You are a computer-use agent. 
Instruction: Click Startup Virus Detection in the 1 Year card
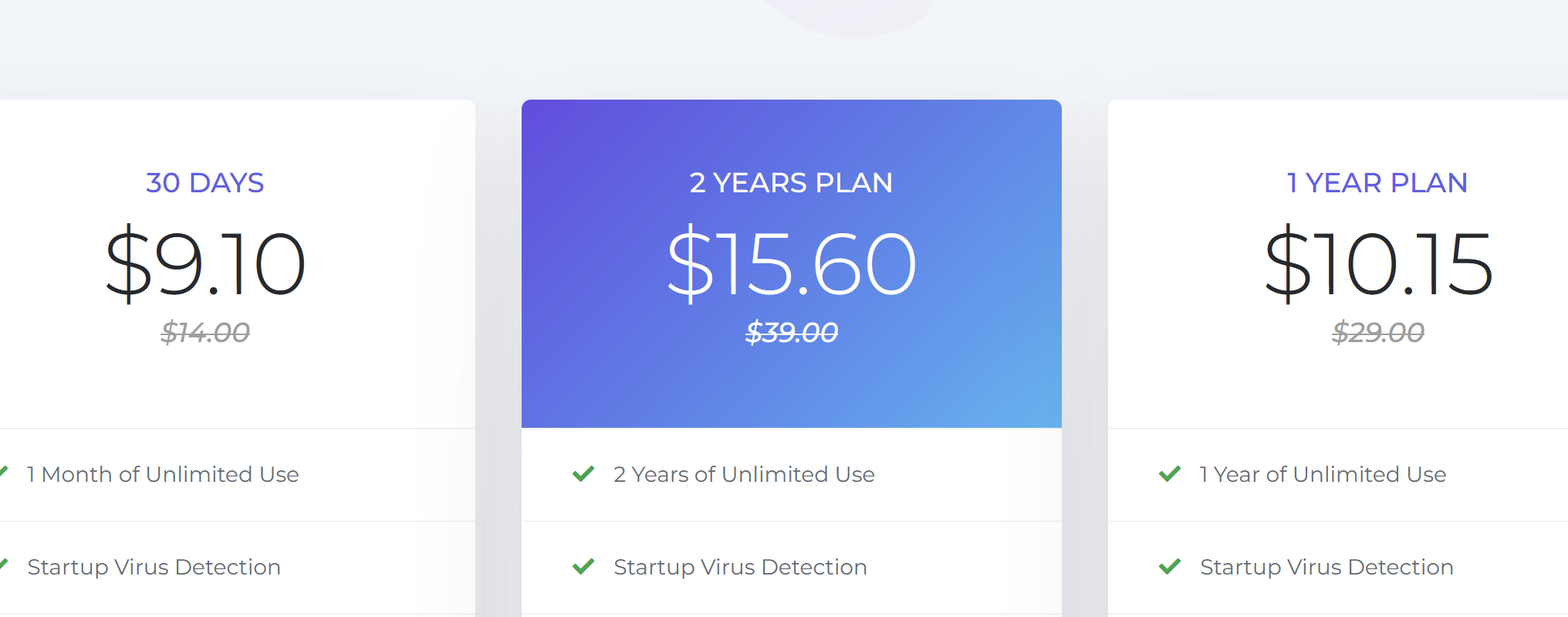click(x=1326, y=568)
